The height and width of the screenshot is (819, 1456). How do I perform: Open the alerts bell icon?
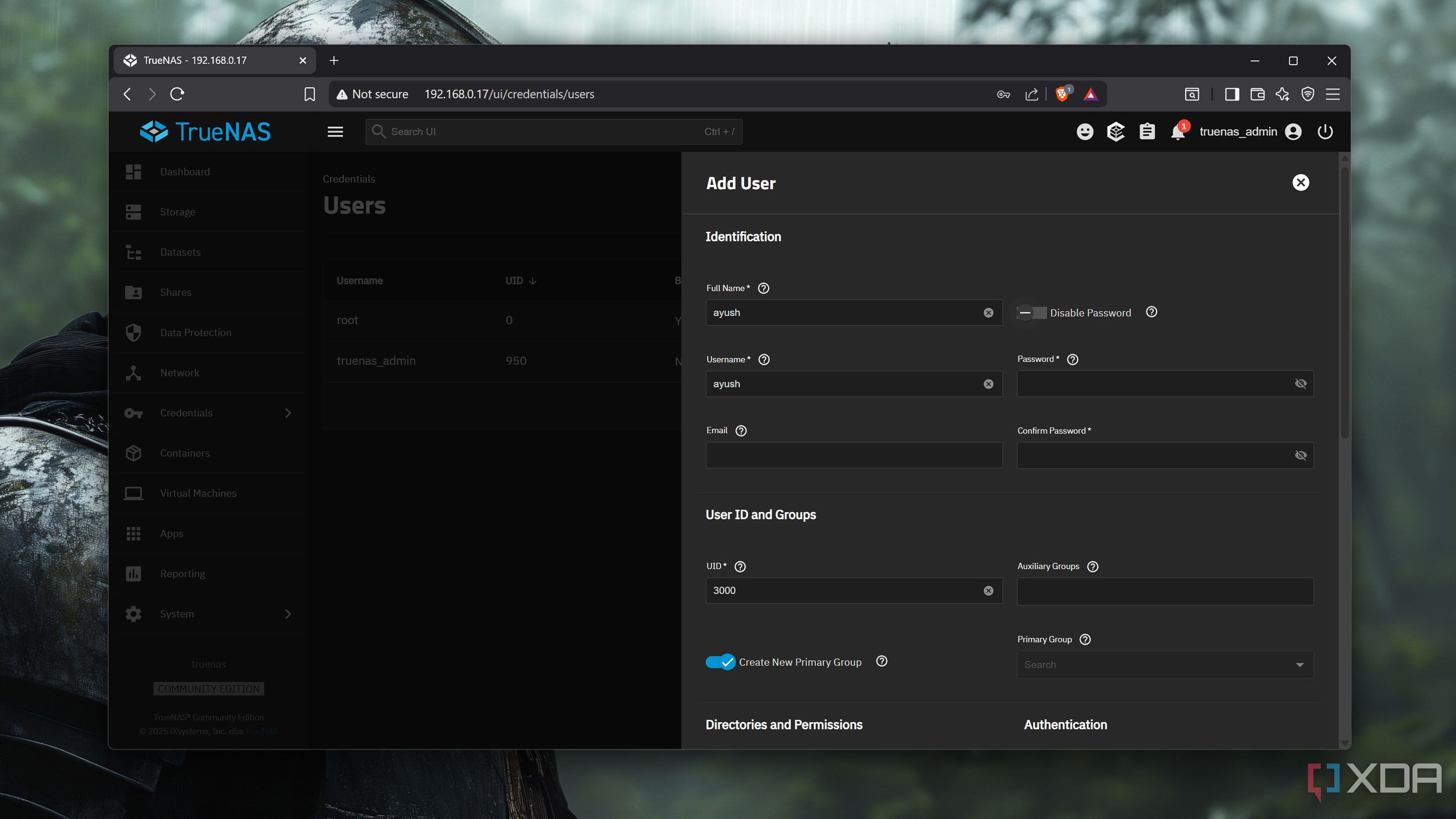point(1178,132)
